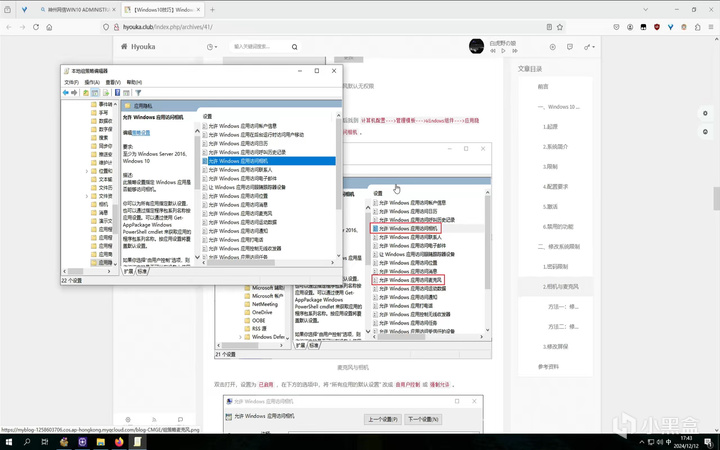The image size is (720, 450).
Task: Go to the Firefox home page
Action: [49, 27]
